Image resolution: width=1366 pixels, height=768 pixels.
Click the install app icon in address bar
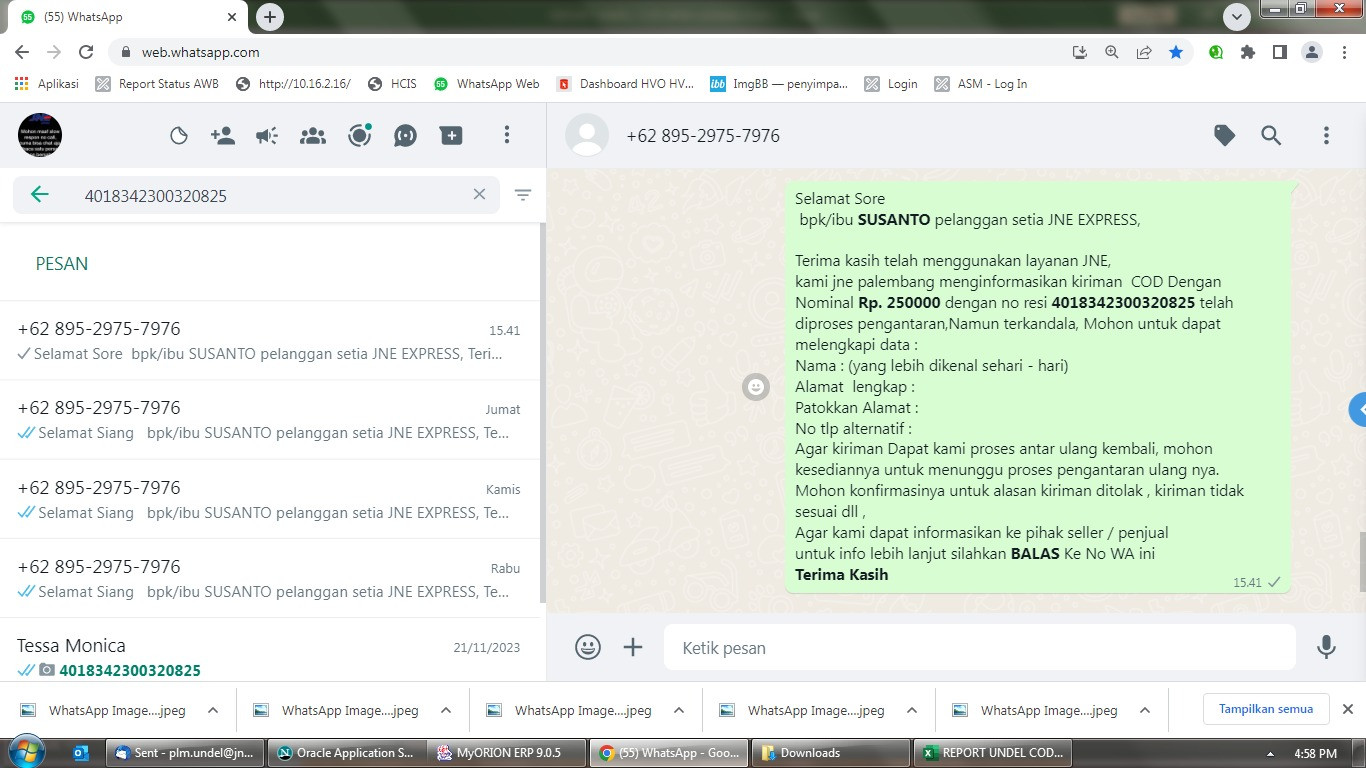[x=1079, y=52]
